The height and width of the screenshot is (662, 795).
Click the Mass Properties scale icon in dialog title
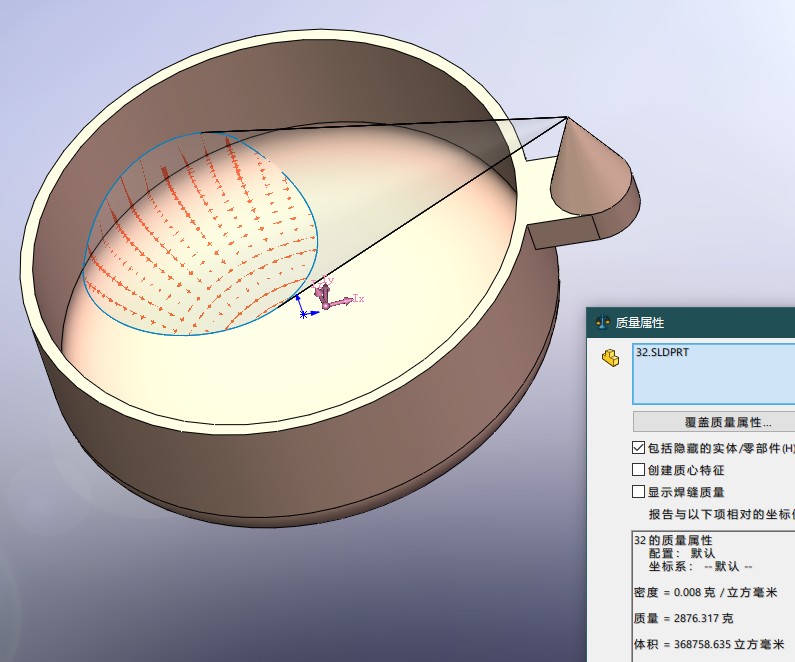click(x=602, y=323)
